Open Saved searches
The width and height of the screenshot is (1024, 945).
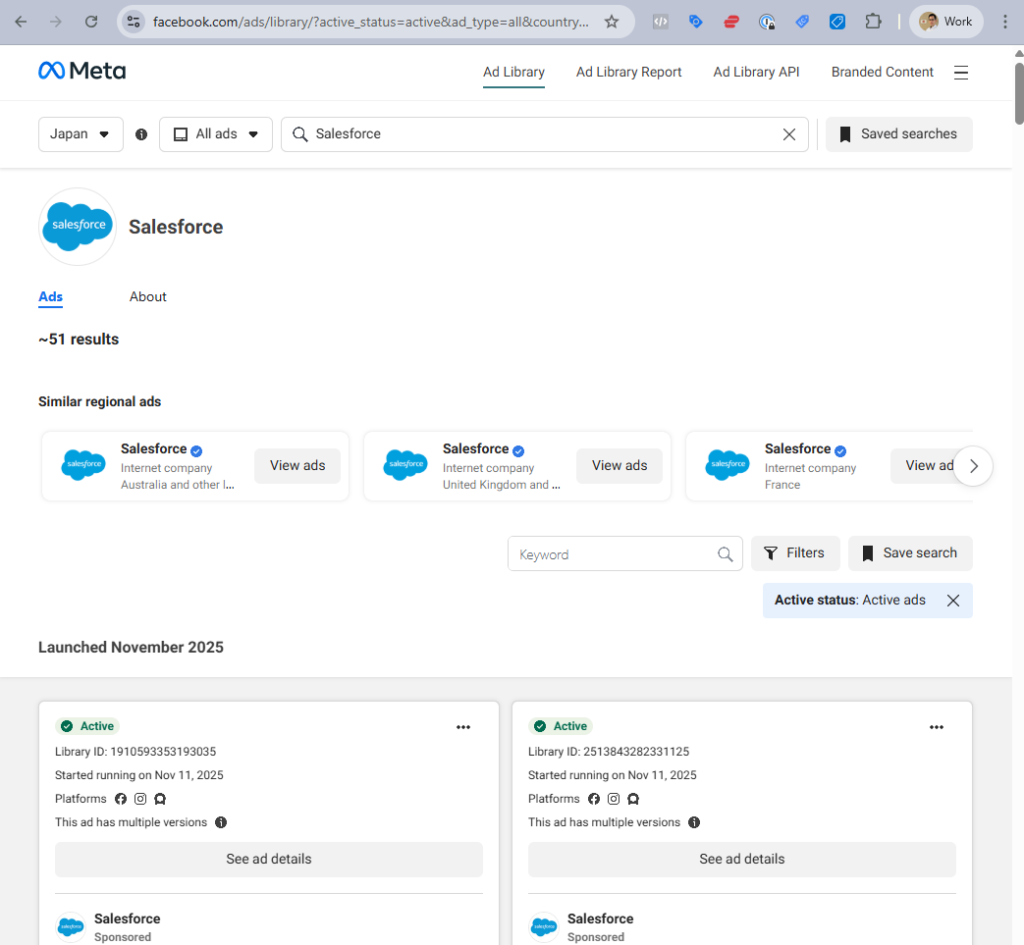898,134
